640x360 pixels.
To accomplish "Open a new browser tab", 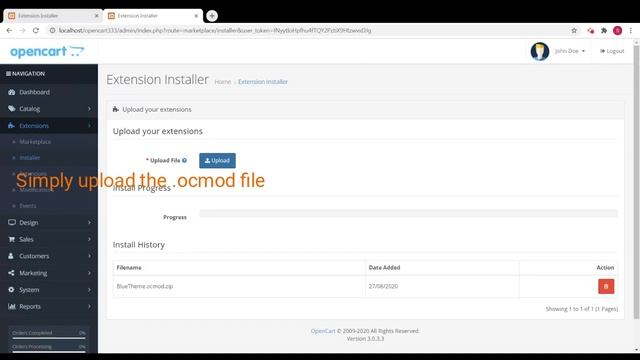I will pyautogui.click(x=212, y=16).
